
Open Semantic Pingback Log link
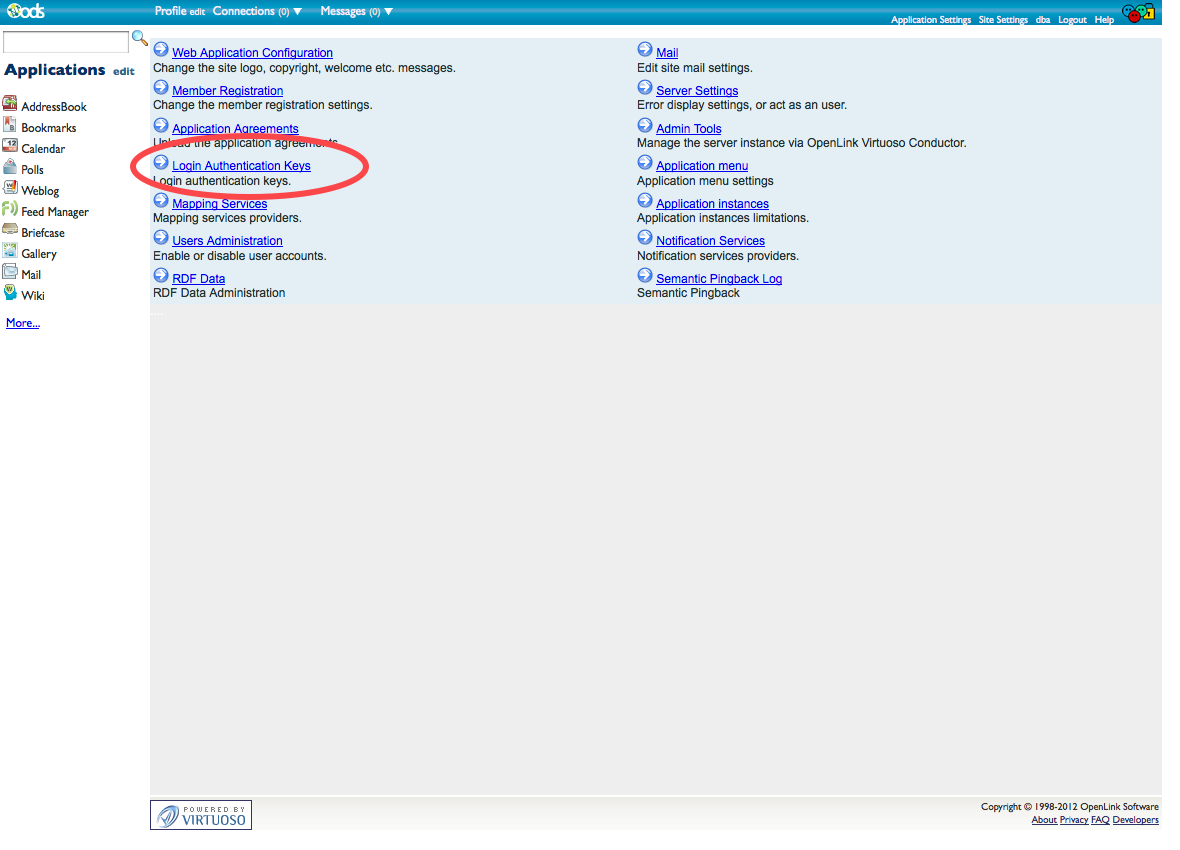pos(719,279)
